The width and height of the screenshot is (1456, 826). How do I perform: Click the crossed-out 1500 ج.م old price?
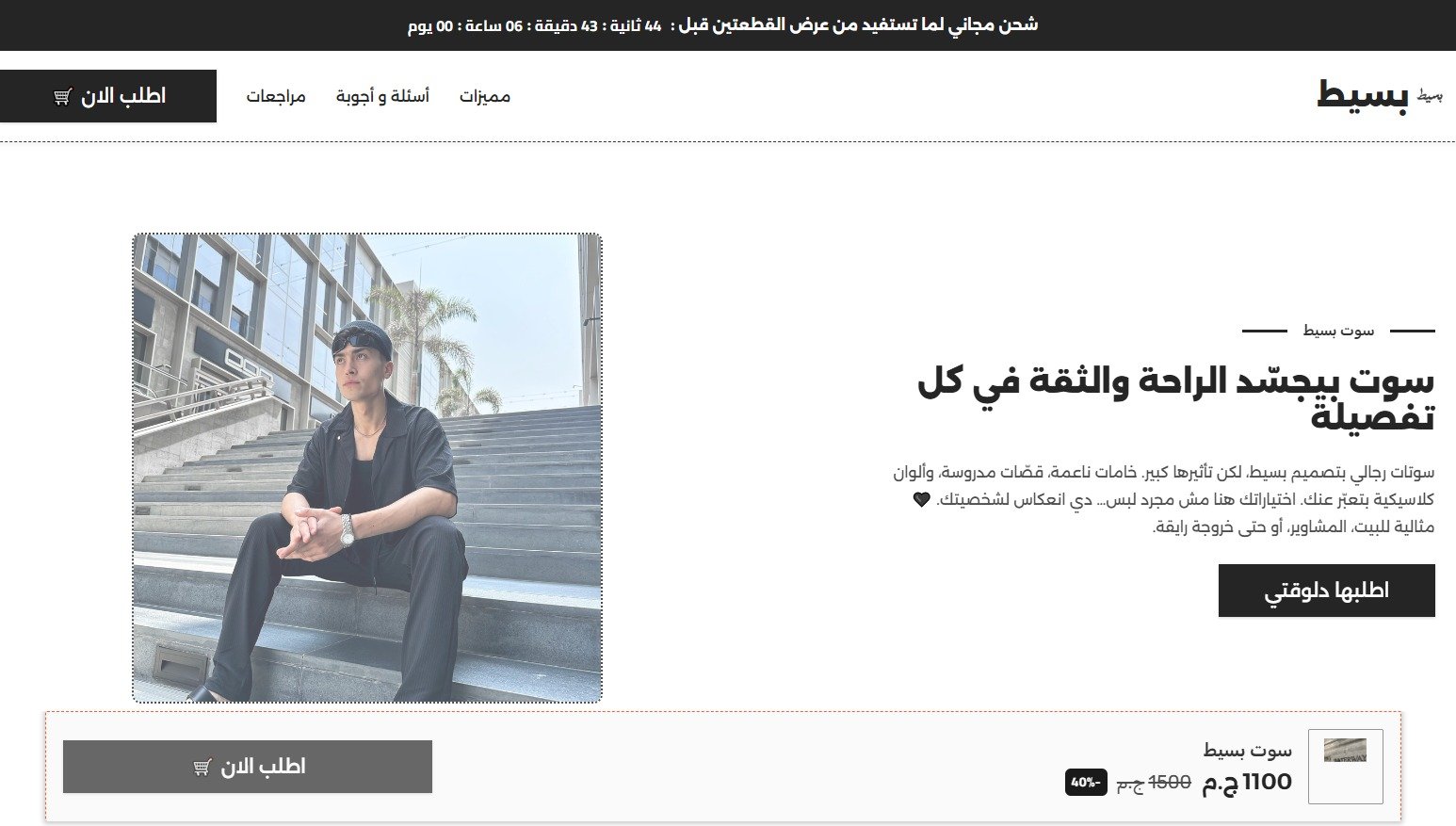tap(1154, 783)
